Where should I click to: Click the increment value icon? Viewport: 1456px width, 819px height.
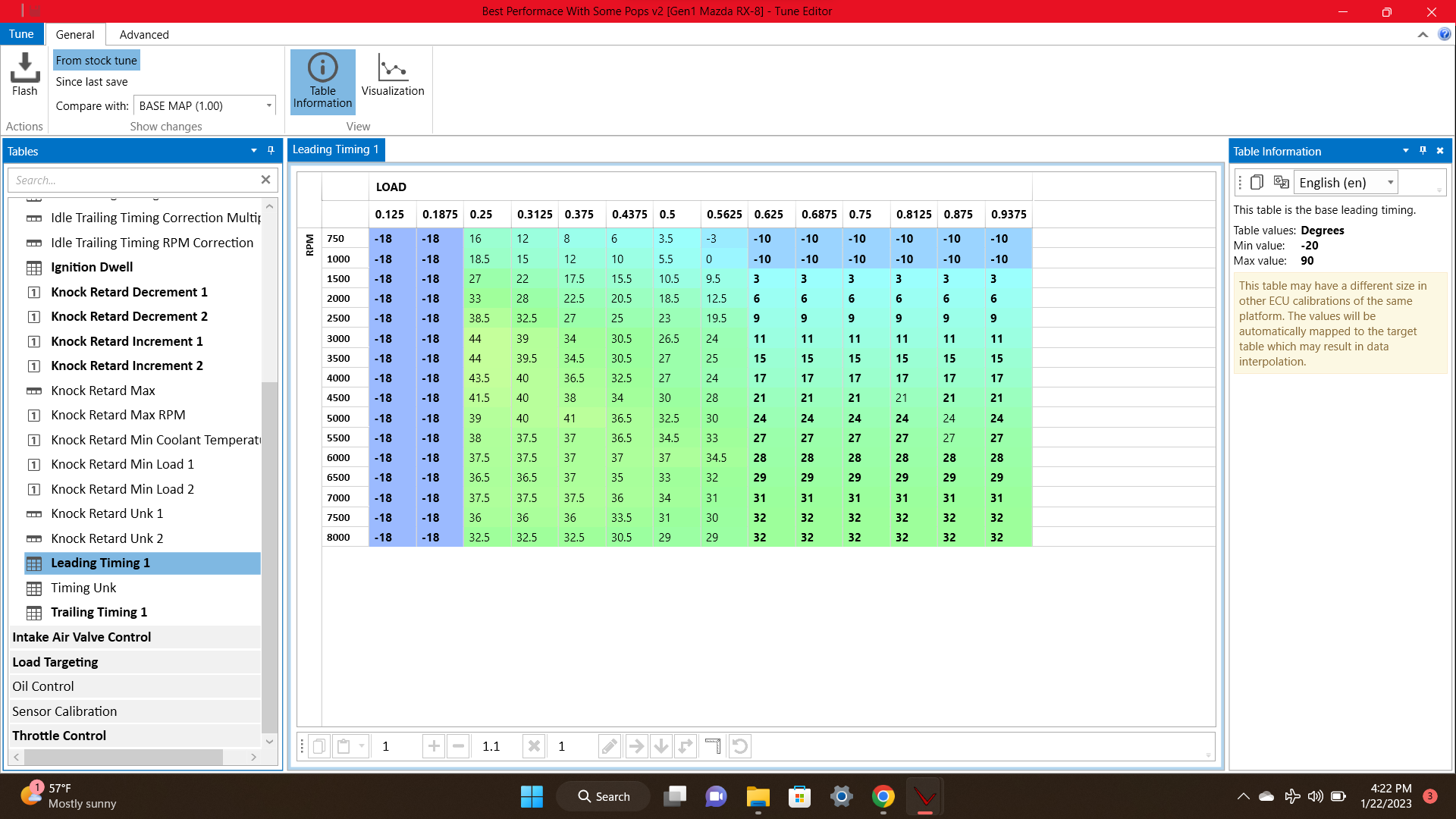point(433,746)
